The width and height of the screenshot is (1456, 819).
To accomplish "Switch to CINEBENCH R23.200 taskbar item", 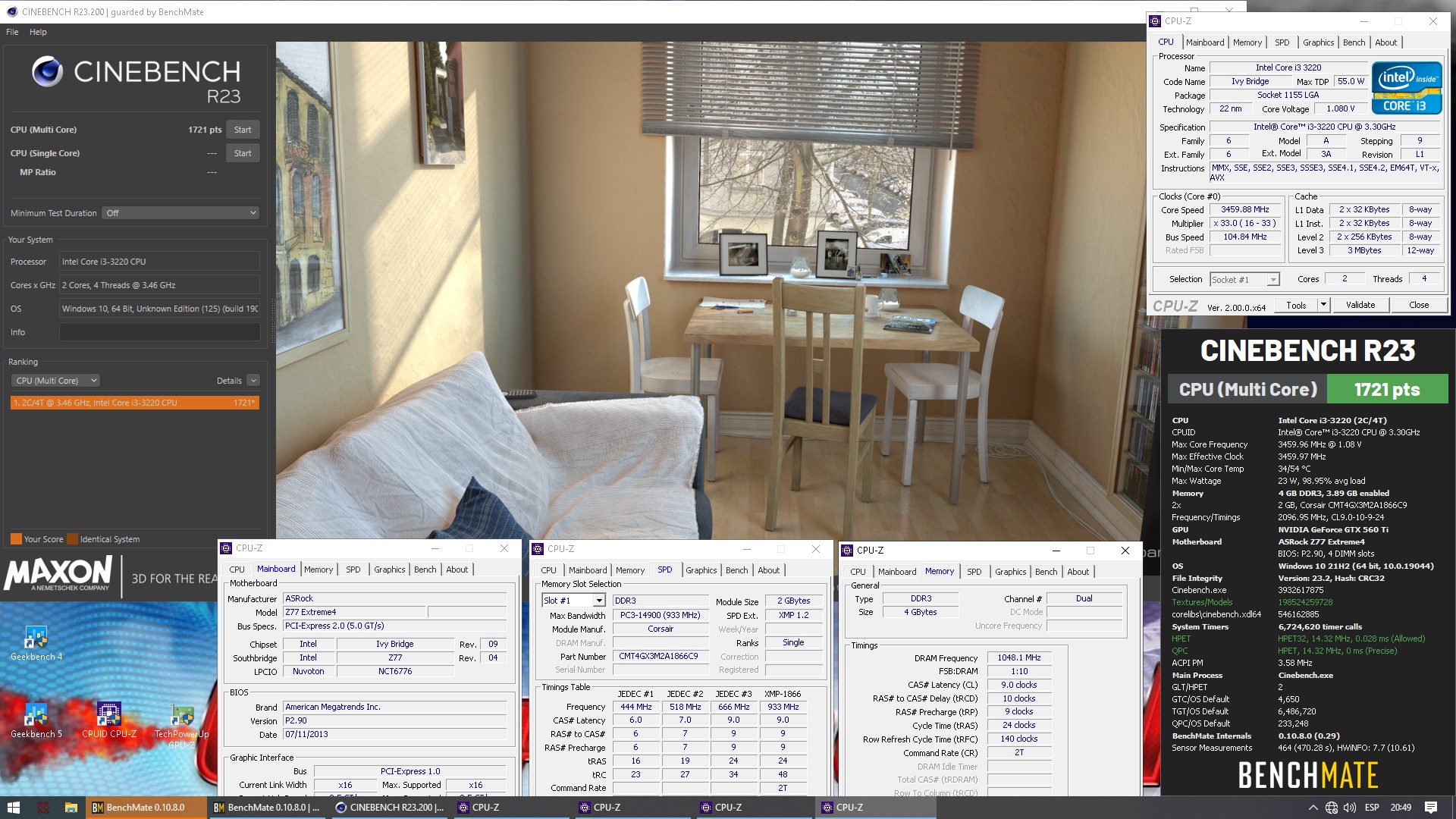I will (390, 808).
